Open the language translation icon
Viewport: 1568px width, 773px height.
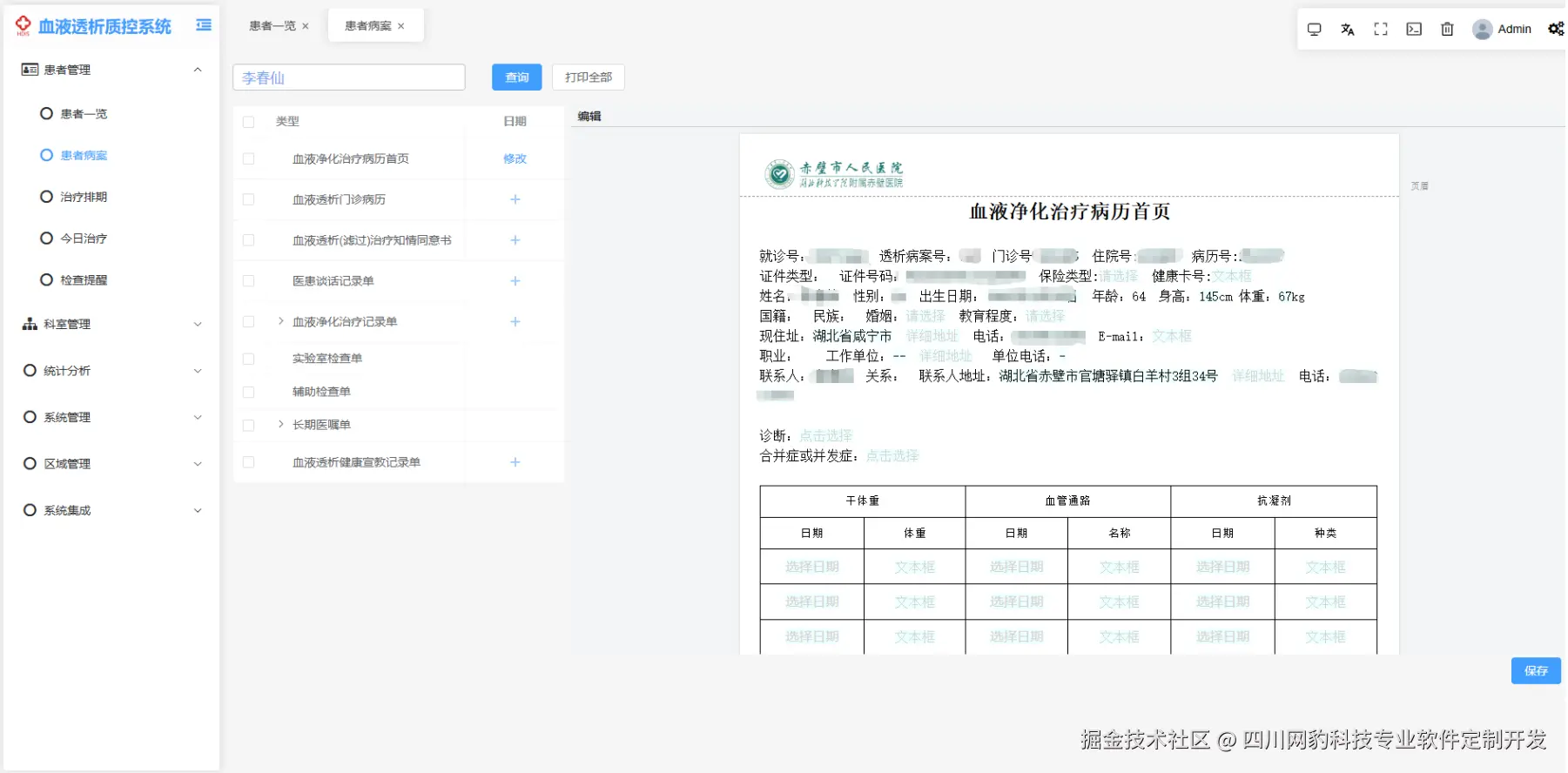[1348, 30]
